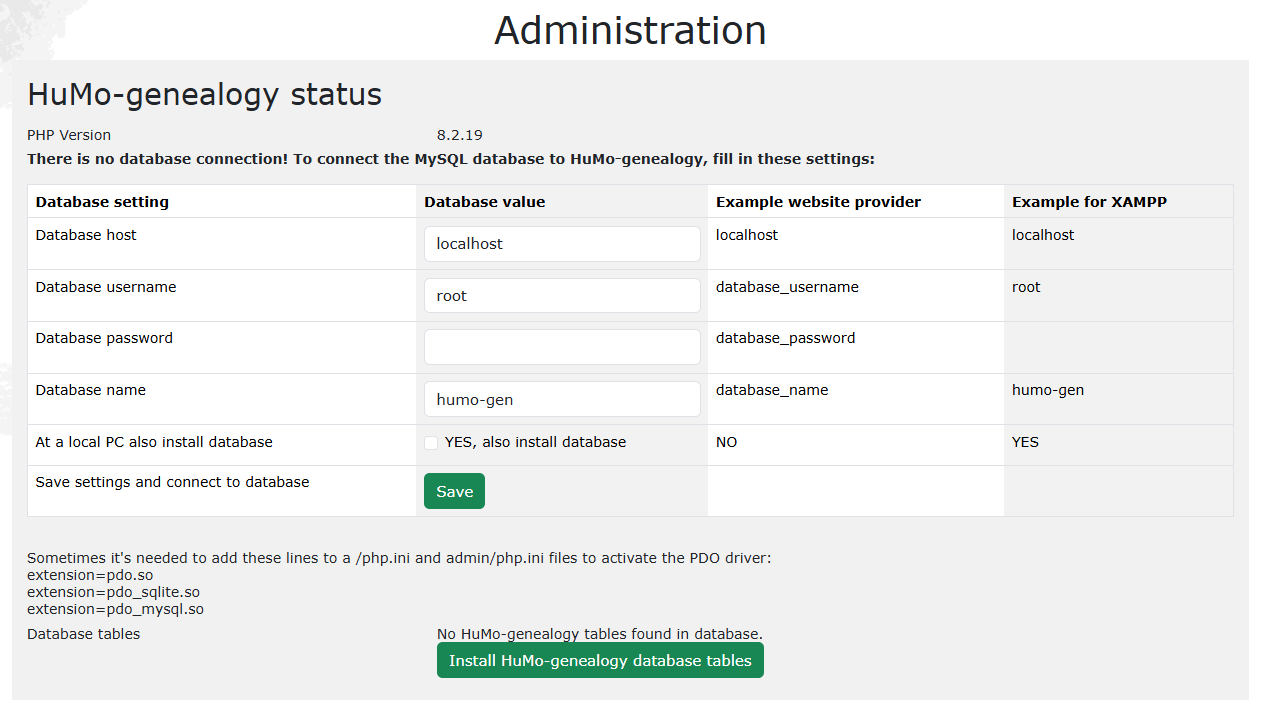
Task: Click the 'Database username' row label
Action: pos(106,287)
